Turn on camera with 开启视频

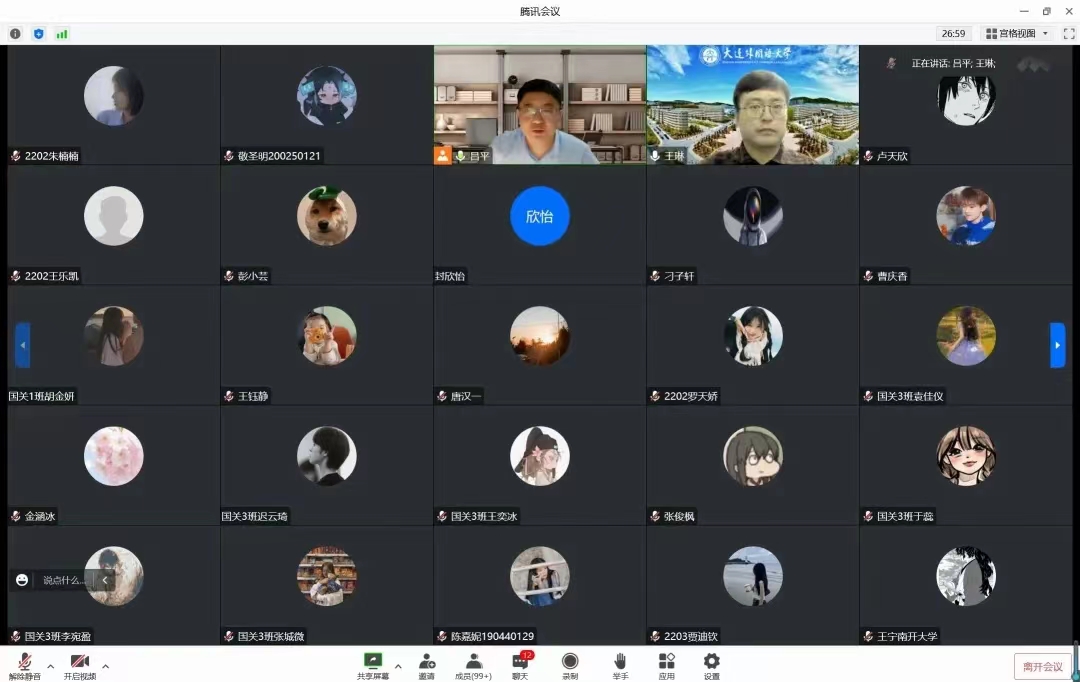[80, 664]
